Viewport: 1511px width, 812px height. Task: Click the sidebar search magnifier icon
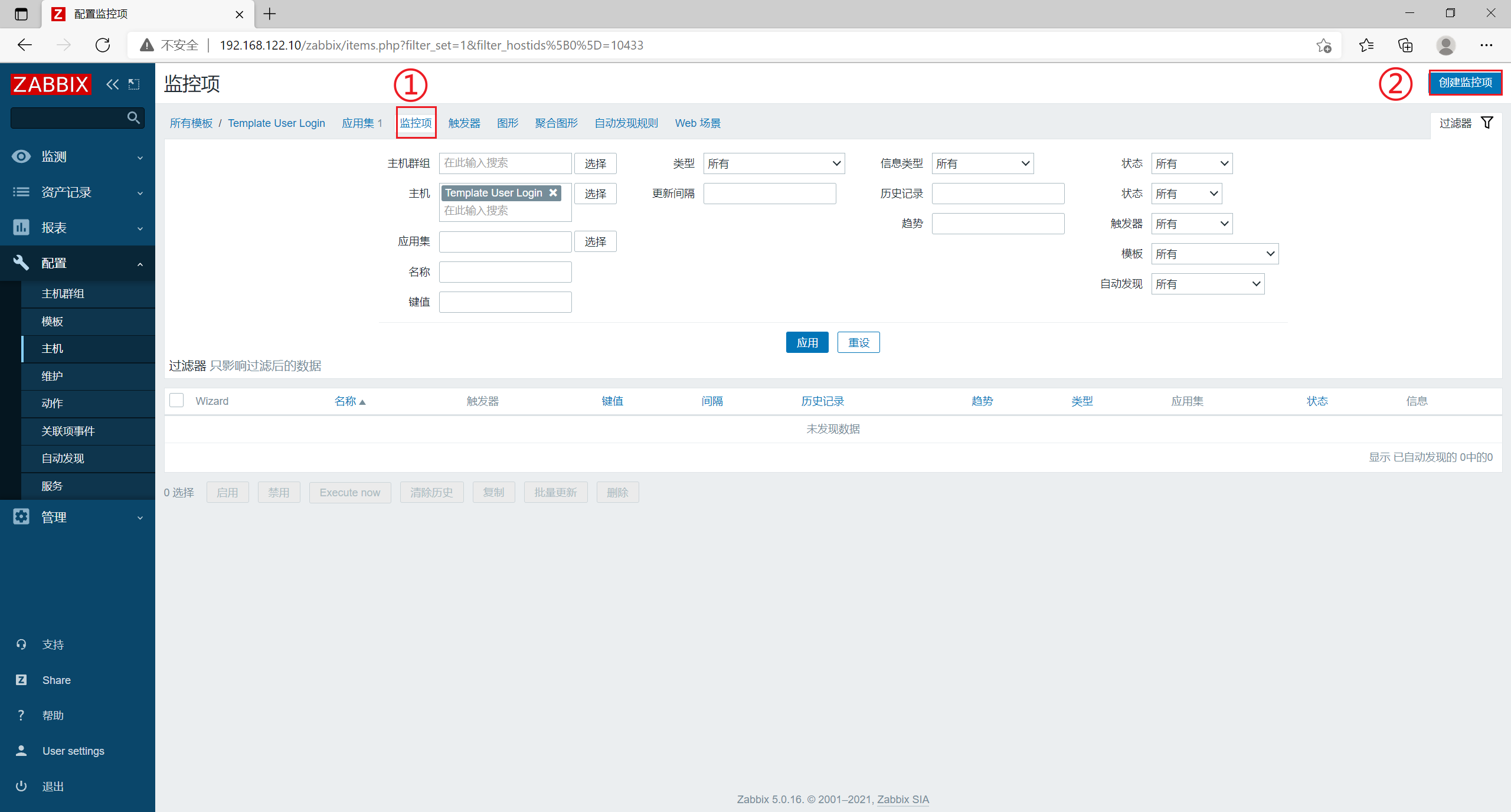(134, 118)
